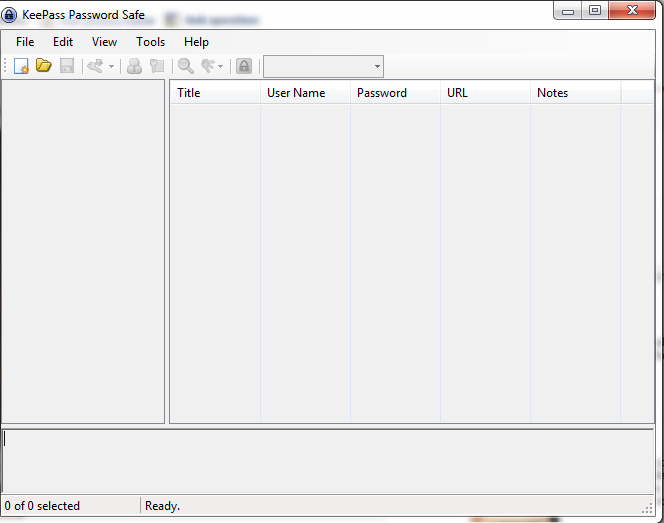Click the Show Entries keys icon

pyautogui.click(x=208, y=66)
